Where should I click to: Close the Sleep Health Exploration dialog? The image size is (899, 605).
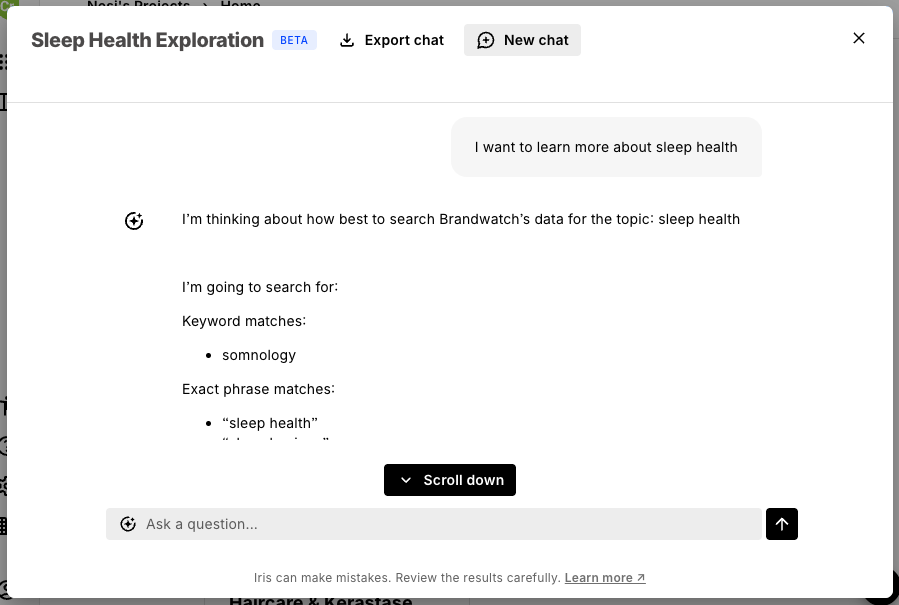pyautogui.click(x=858, y=38)
